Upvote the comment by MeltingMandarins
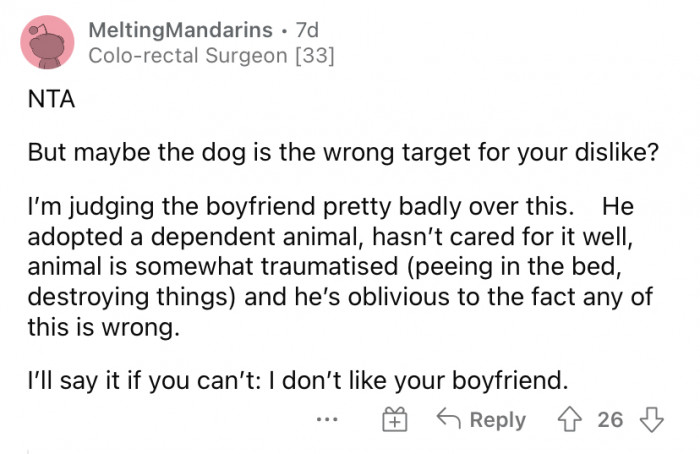This screenshot has height=454, width=700. click(x=572, y=420)
